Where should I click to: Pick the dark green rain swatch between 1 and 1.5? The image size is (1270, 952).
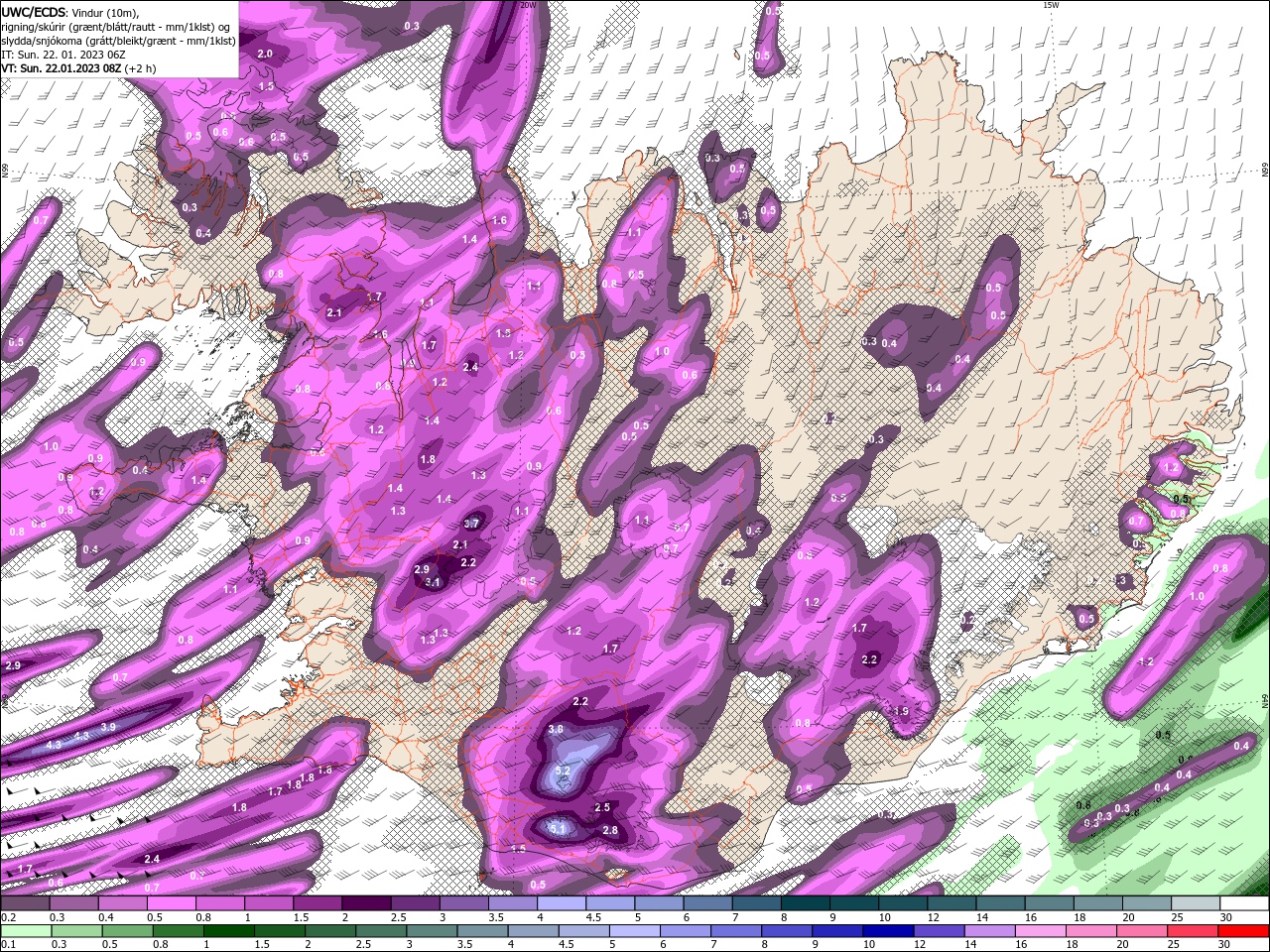[227, 931]
